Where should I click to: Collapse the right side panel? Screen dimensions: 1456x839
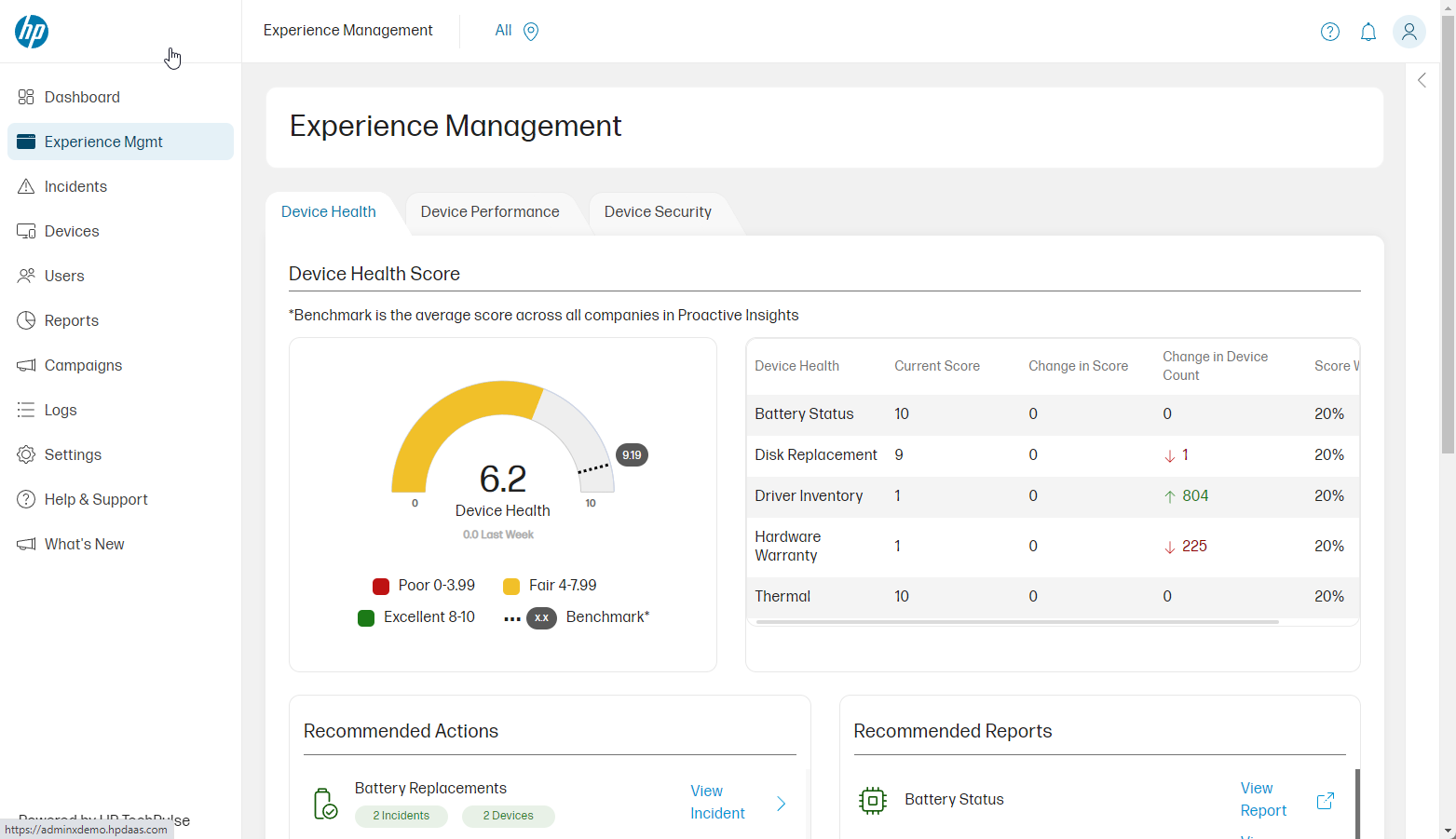coord(1422,80)
